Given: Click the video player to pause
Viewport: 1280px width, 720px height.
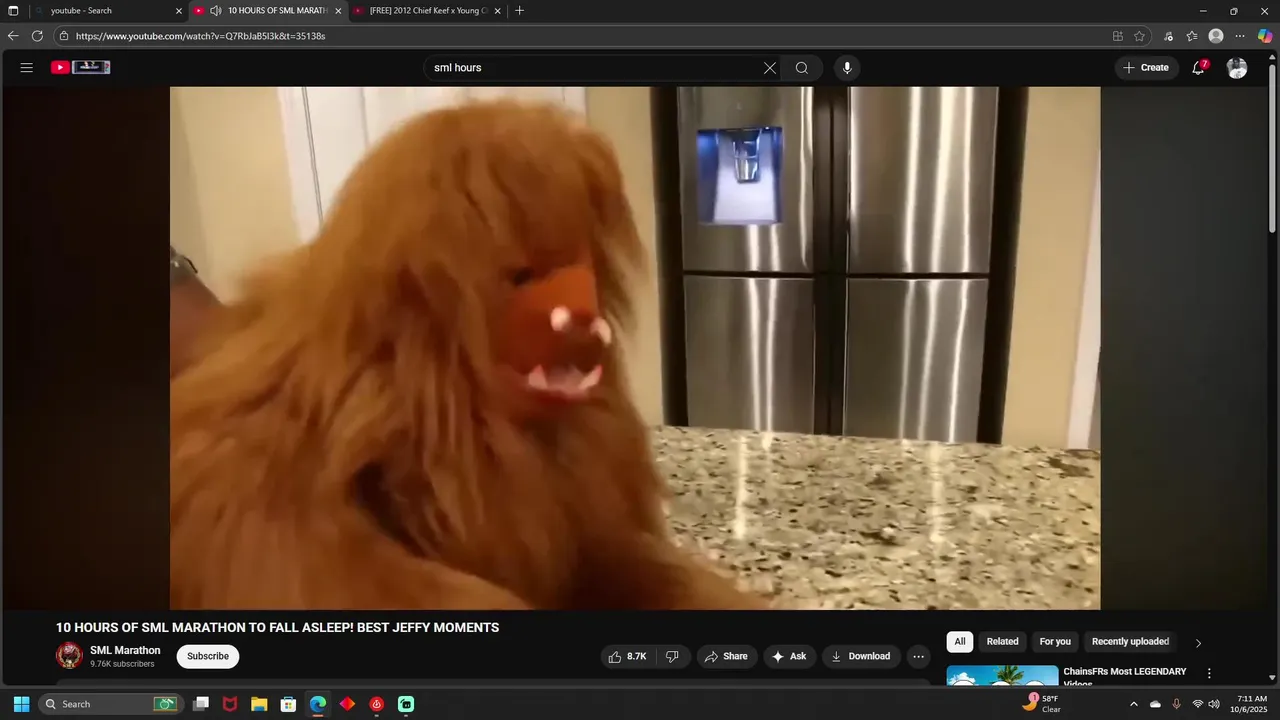Looking at the screenshot, I should click(635, 348).
